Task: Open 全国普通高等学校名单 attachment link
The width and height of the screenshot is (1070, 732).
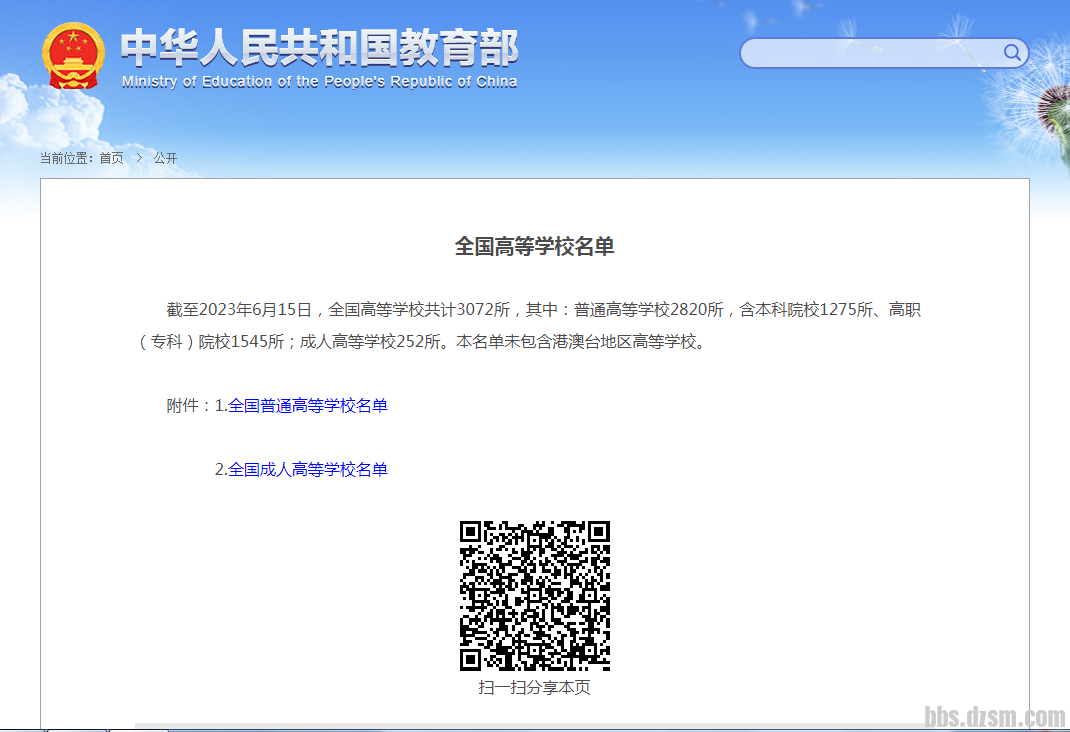Action: pyautogui.click(x=307, y=406)
